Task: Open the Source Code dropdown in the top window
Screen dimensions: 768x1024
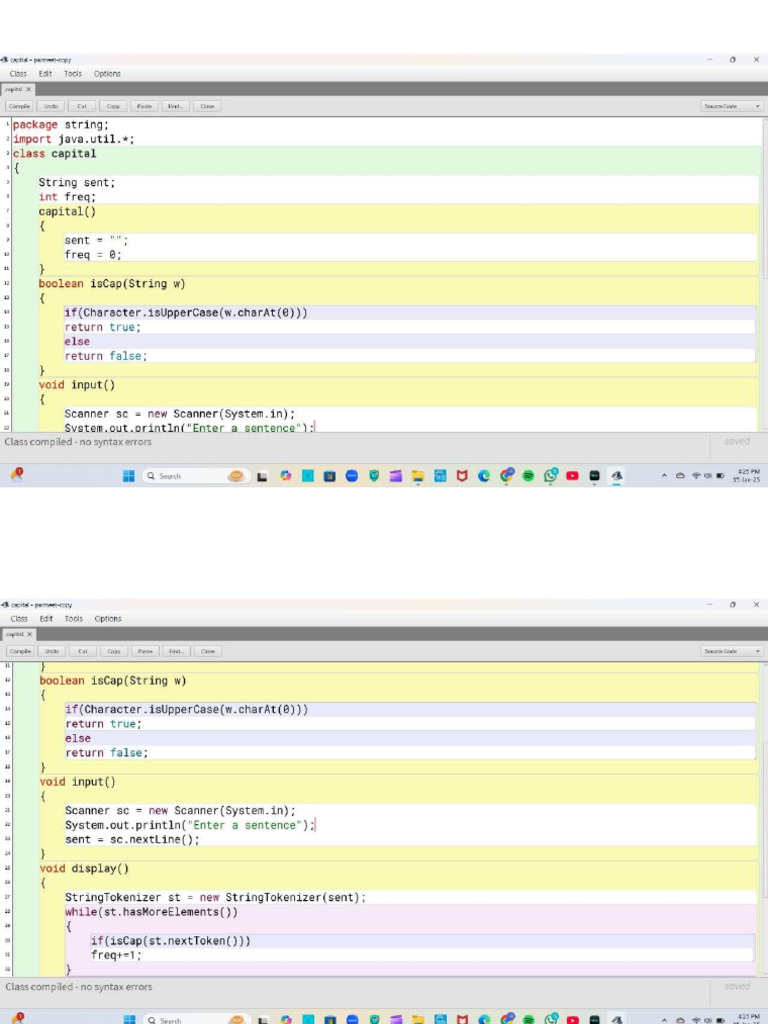Action: tap(731, 106)
